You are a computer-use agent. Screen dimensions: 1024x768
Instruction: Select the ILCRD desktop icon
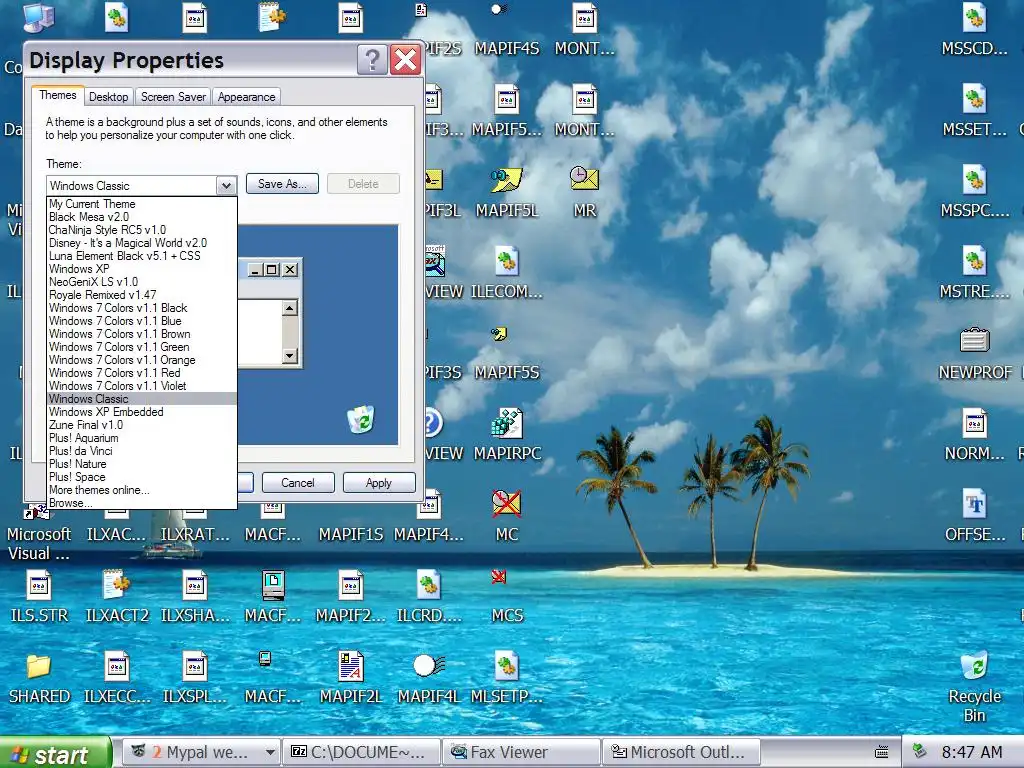[x=428, y=597]
